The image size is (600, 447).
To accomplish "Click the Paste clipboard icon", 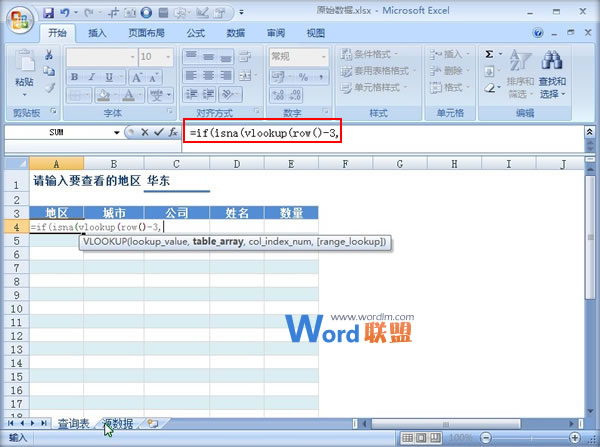I will (x=24, y=61).
